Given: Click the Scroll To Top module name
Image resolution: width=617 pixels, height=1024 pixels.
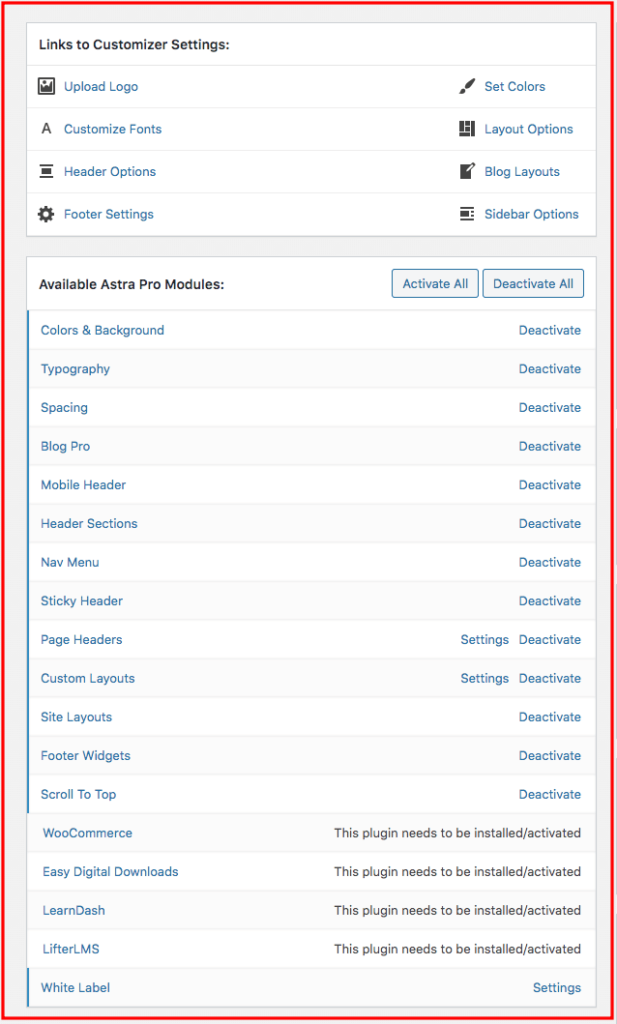Looking at the screenshot, I should pos(78,794).
